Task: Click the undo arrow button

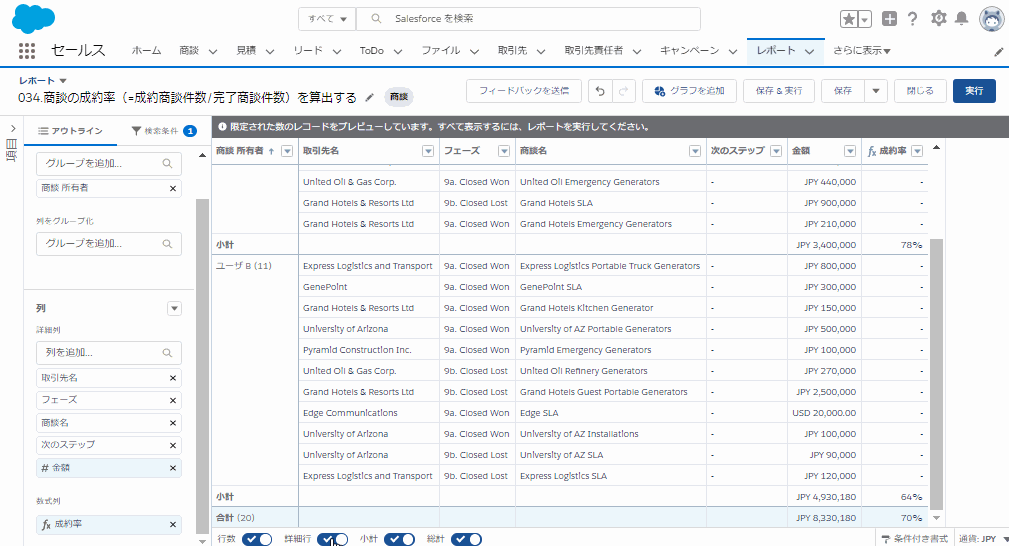Action: coord(600,91)
